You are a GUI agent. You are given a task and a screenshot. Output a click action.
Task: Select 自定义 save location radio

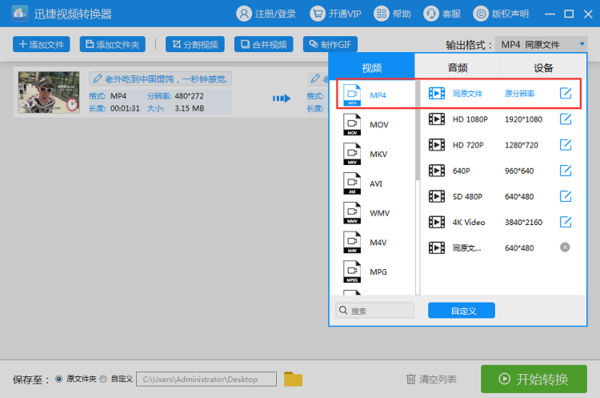coord(103,379)
